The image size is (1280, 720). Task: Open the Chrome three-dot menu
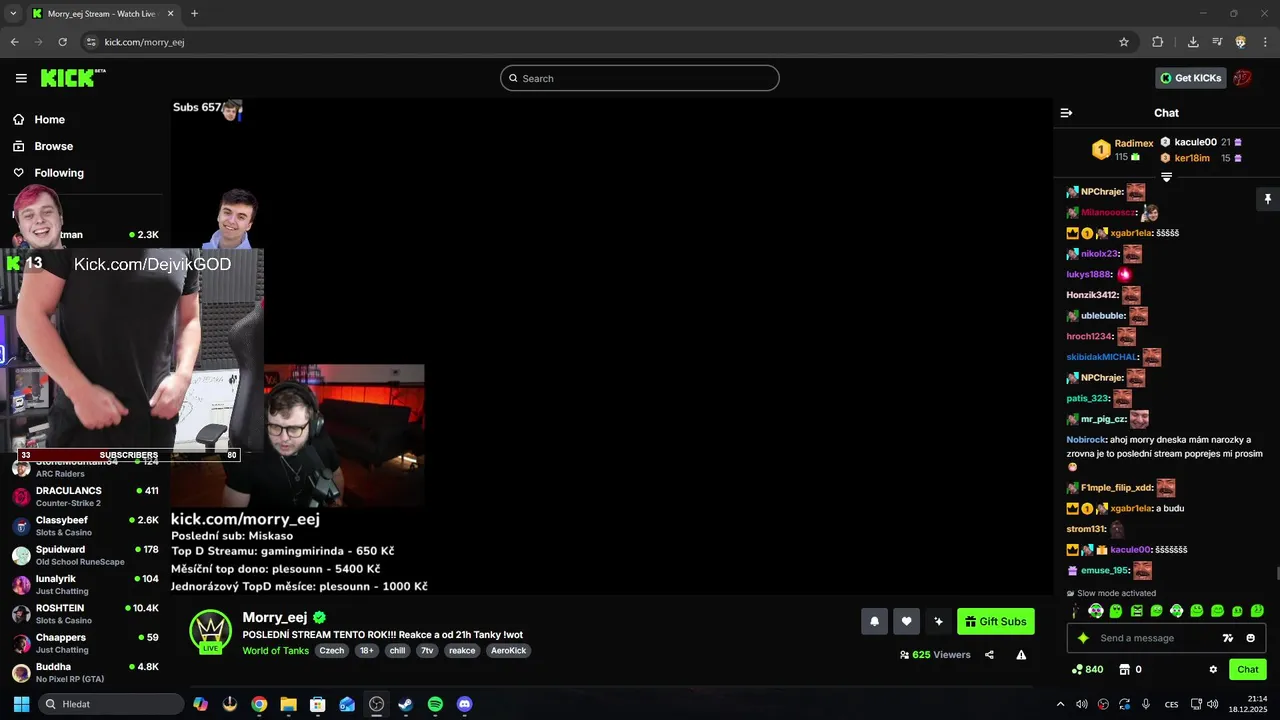[1264, 42]
